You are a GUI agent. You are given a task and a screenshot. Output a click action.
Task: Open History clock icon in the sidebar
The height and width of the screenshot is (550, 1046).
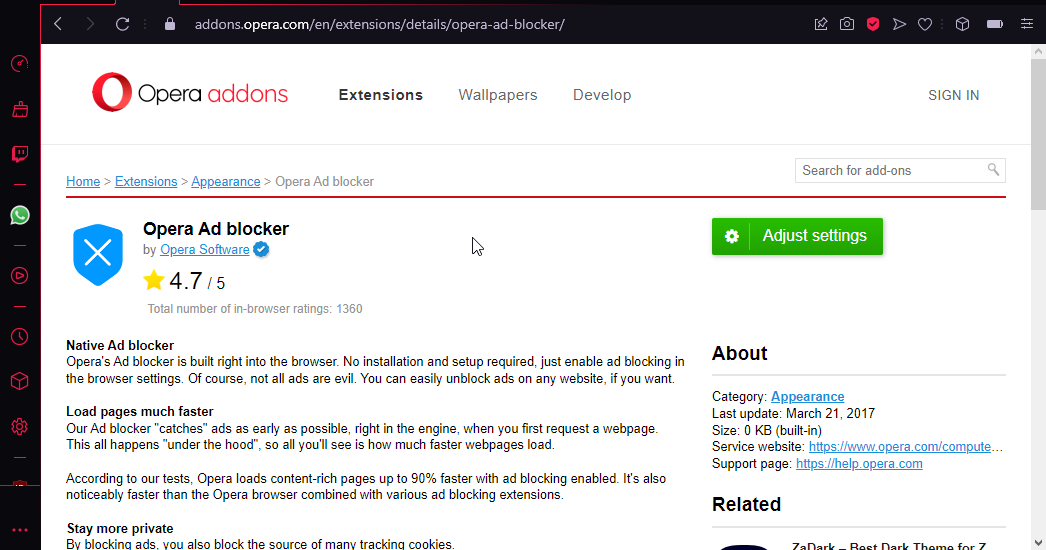(20, 336)
